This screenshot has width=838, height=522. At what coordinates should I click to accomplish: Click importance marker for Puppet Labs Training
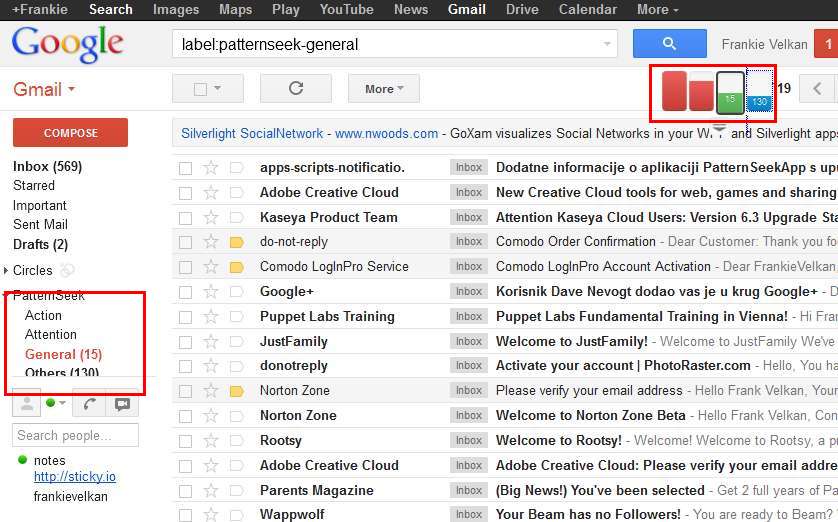coord(237,317)
